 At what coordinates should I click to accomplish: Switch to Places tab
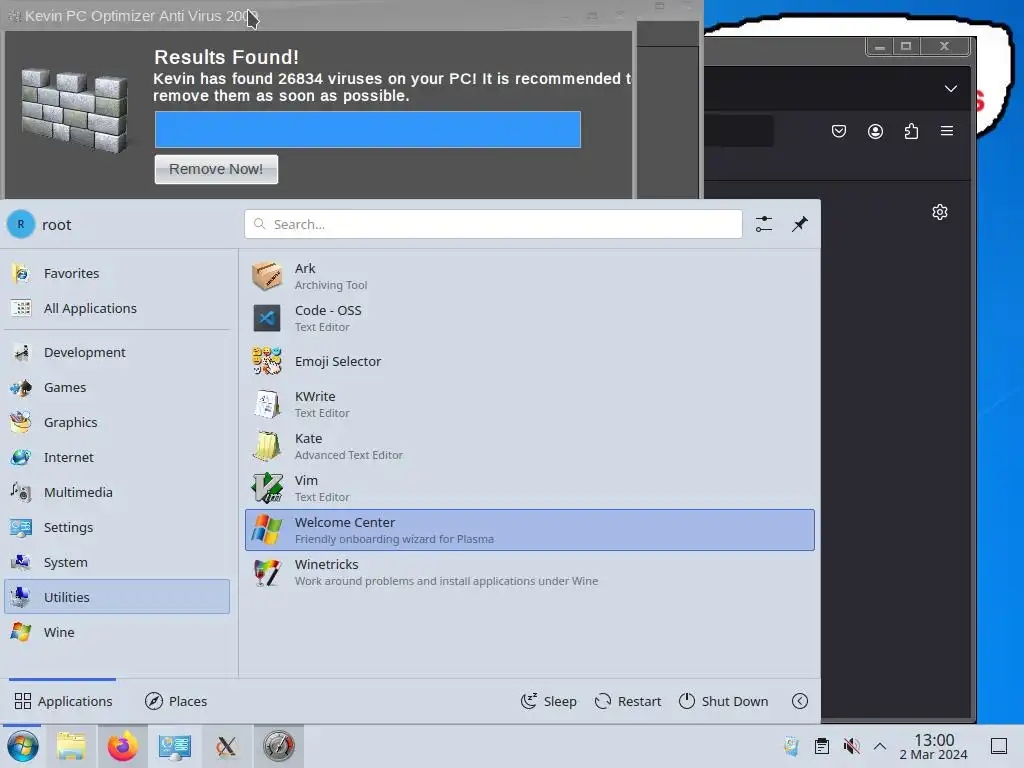(x=176, y=701)
